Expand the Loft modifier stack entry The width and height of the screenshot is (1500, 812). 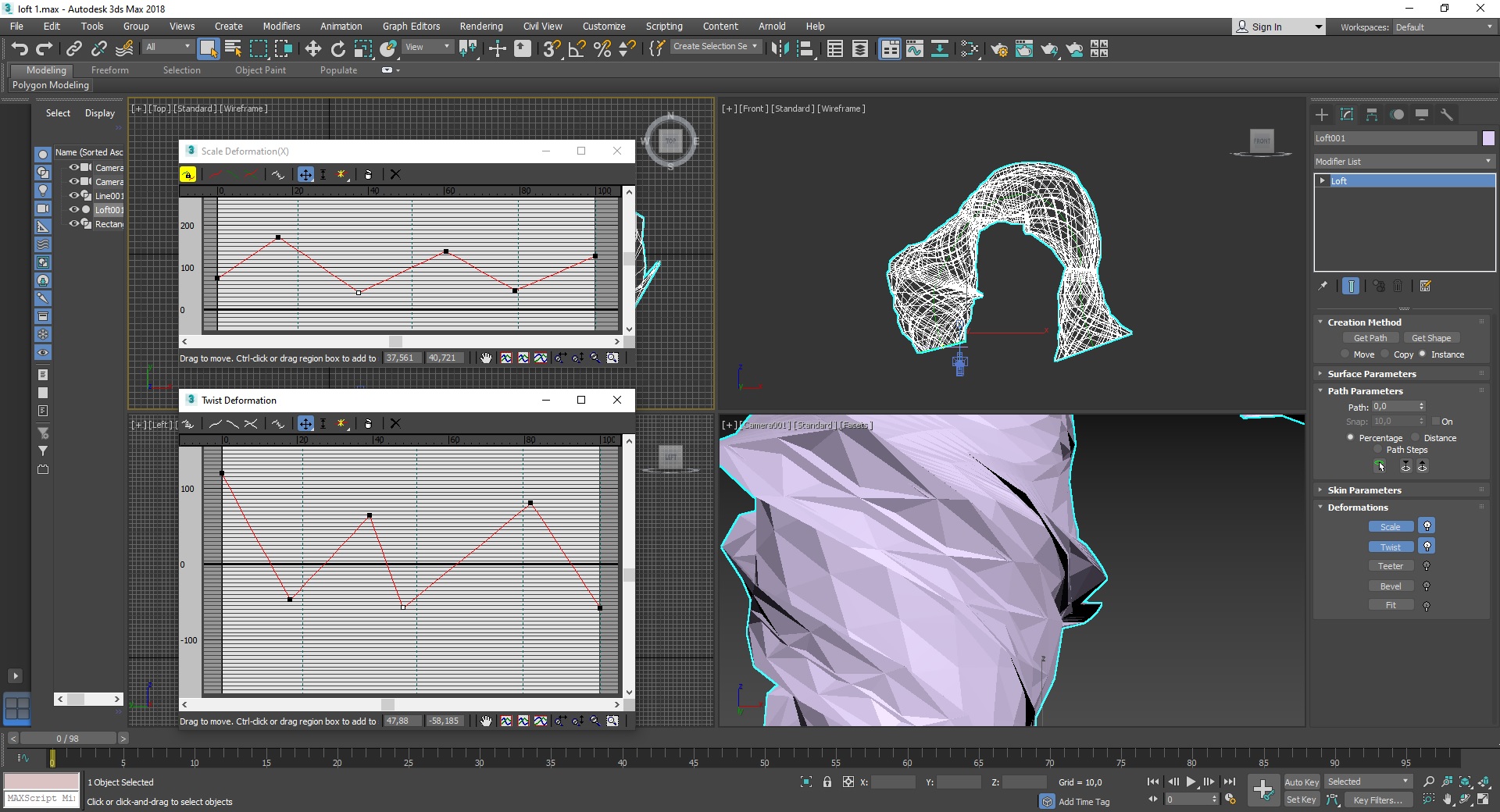coord(1322,180)
